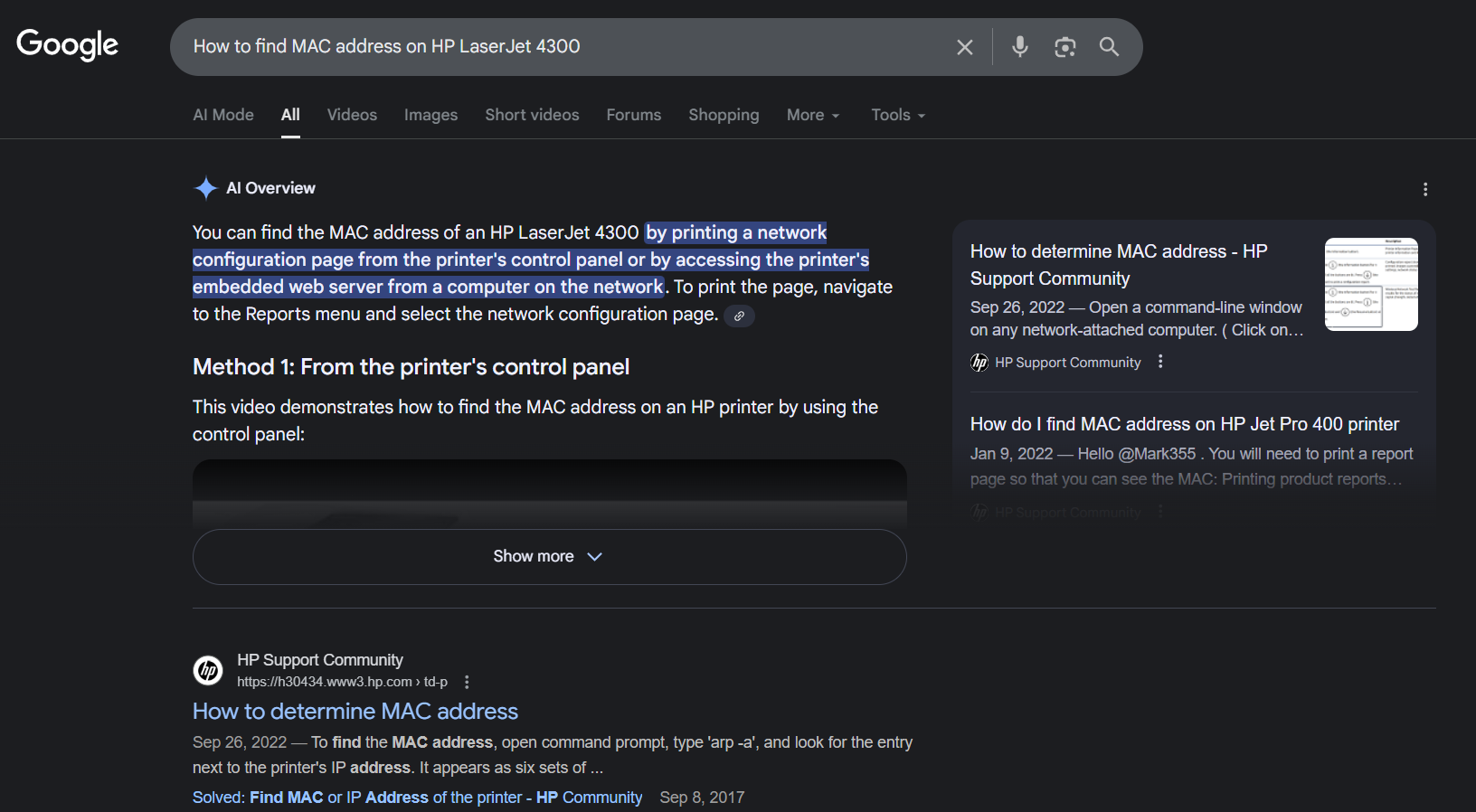Expand the More dropdown
The width and height of the screenshot is (1476, 812).
point(813,115)
